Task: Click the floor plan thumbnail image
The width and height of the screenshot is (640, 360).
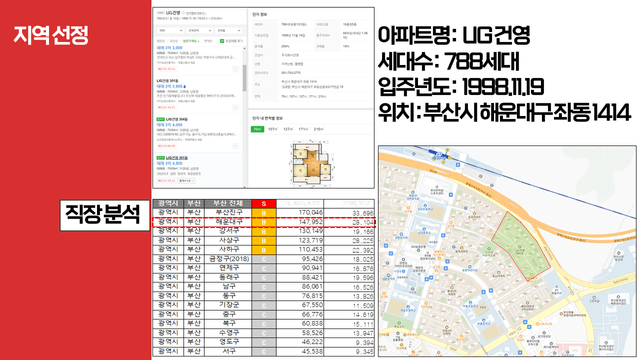Action: click(311, 162)
